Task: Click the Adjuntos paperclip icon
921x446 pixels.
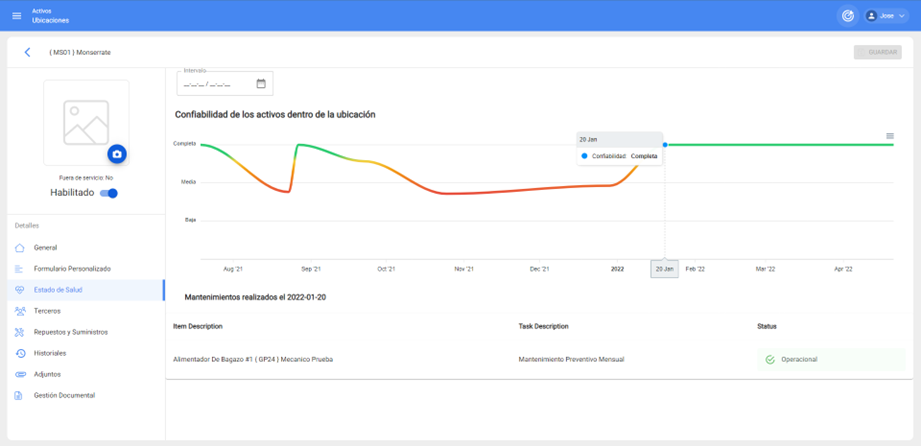Action: pos(20,374)
